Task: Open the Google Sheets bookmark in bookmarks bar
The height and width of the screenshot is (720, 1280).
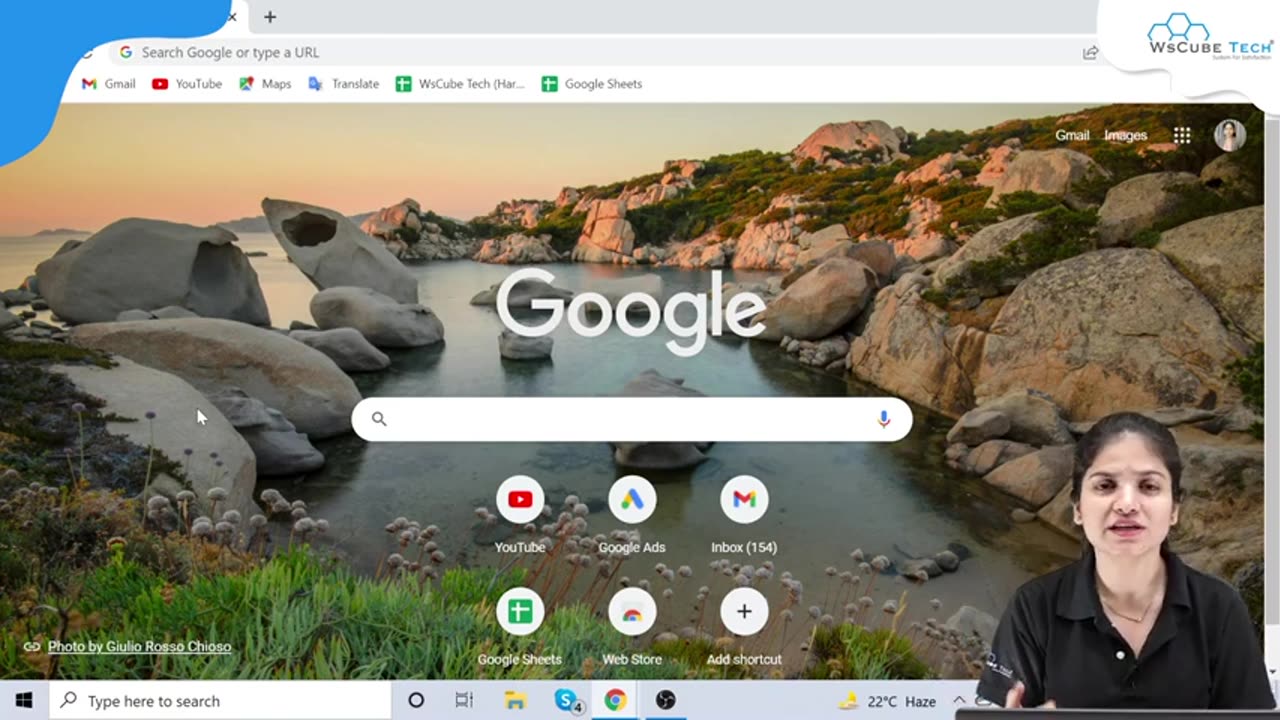Action: tap(592, 84)
